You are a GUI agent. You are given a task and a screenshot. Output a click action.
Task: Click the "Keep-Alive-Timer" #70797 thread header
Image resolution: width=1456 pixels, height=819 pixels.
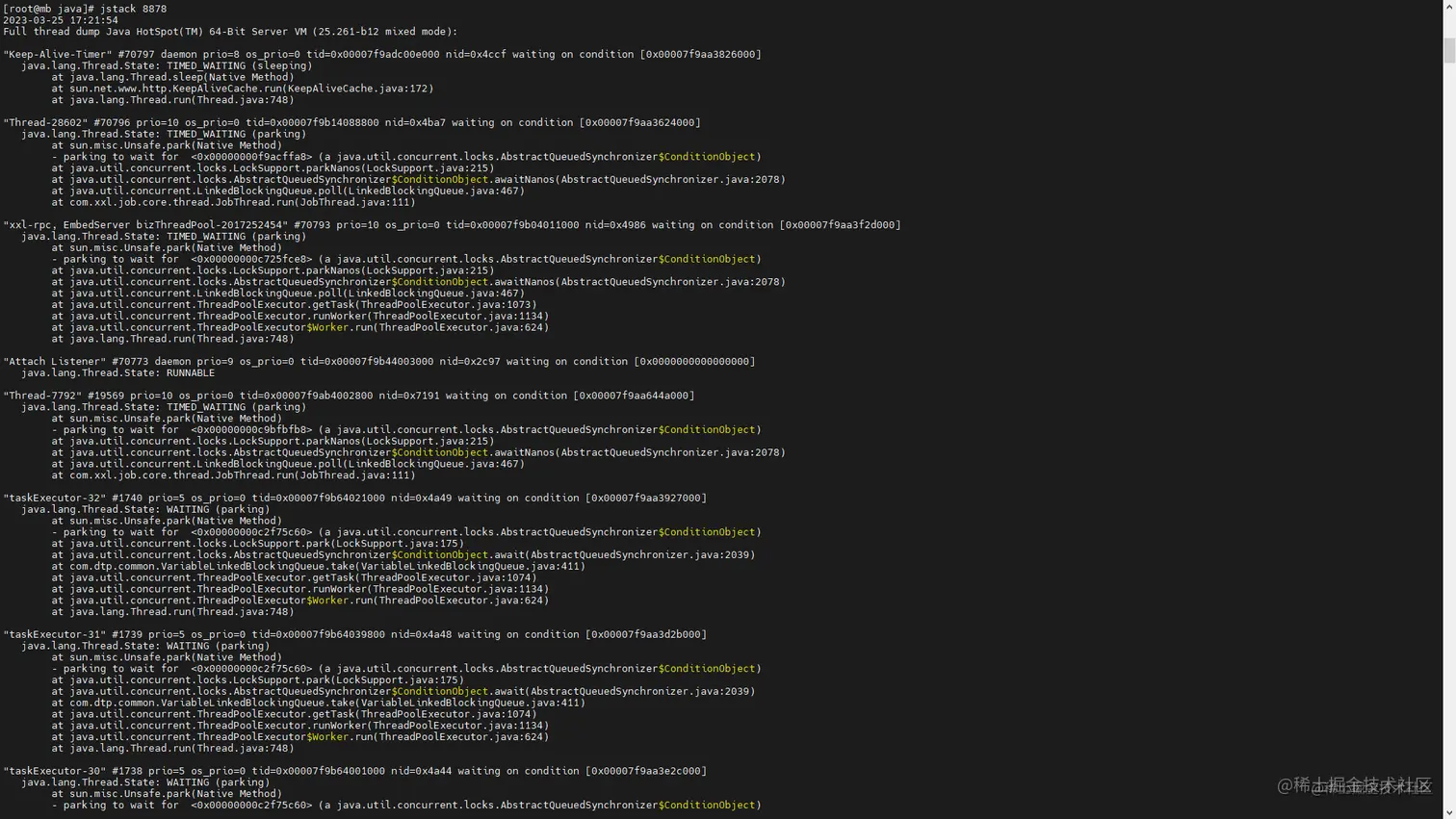(382, 55)
